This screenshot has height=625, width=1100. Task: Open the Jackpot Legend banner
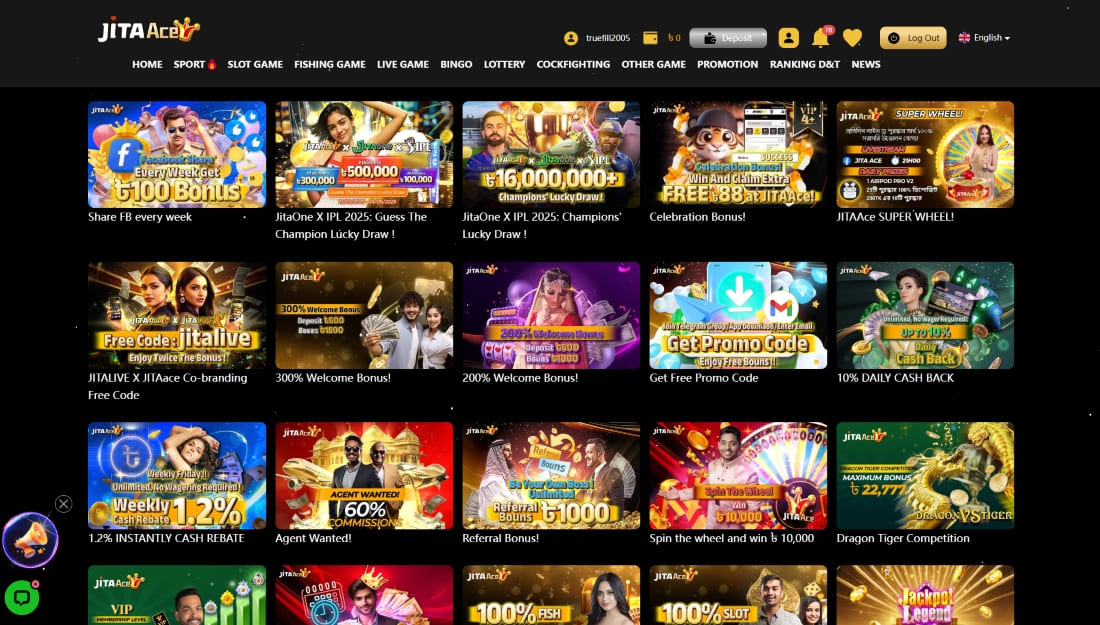[x=925, y=595]
